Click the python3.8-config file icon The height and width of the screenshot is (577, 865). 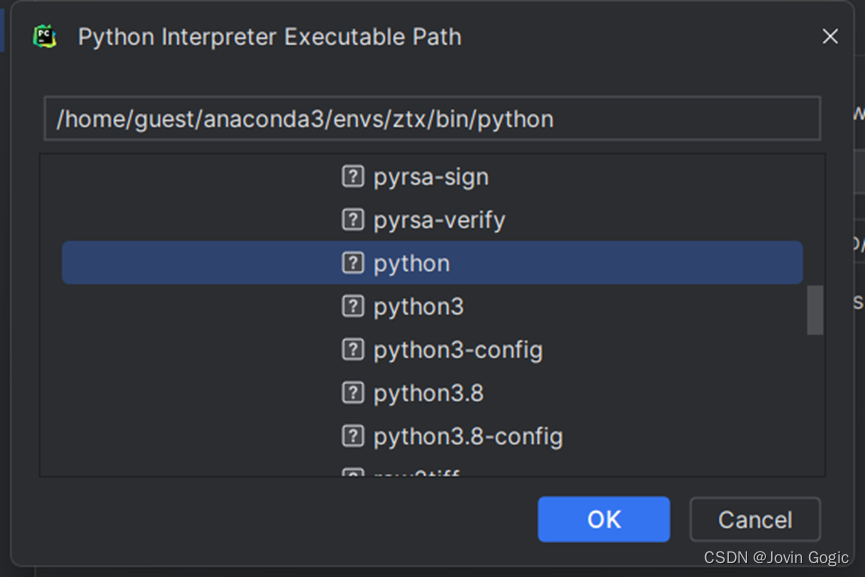pyautogui.click(x=352, y=436)
